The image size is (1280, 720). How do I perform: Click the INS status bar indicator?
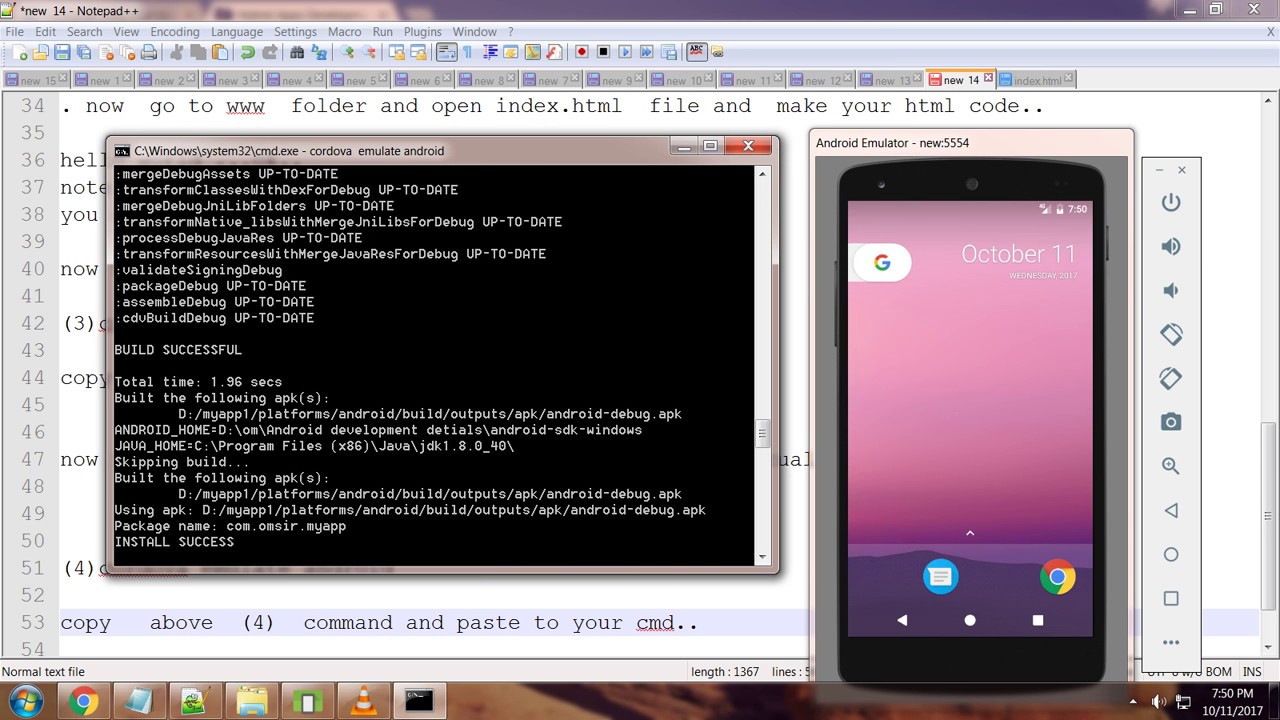[1252, 672]
